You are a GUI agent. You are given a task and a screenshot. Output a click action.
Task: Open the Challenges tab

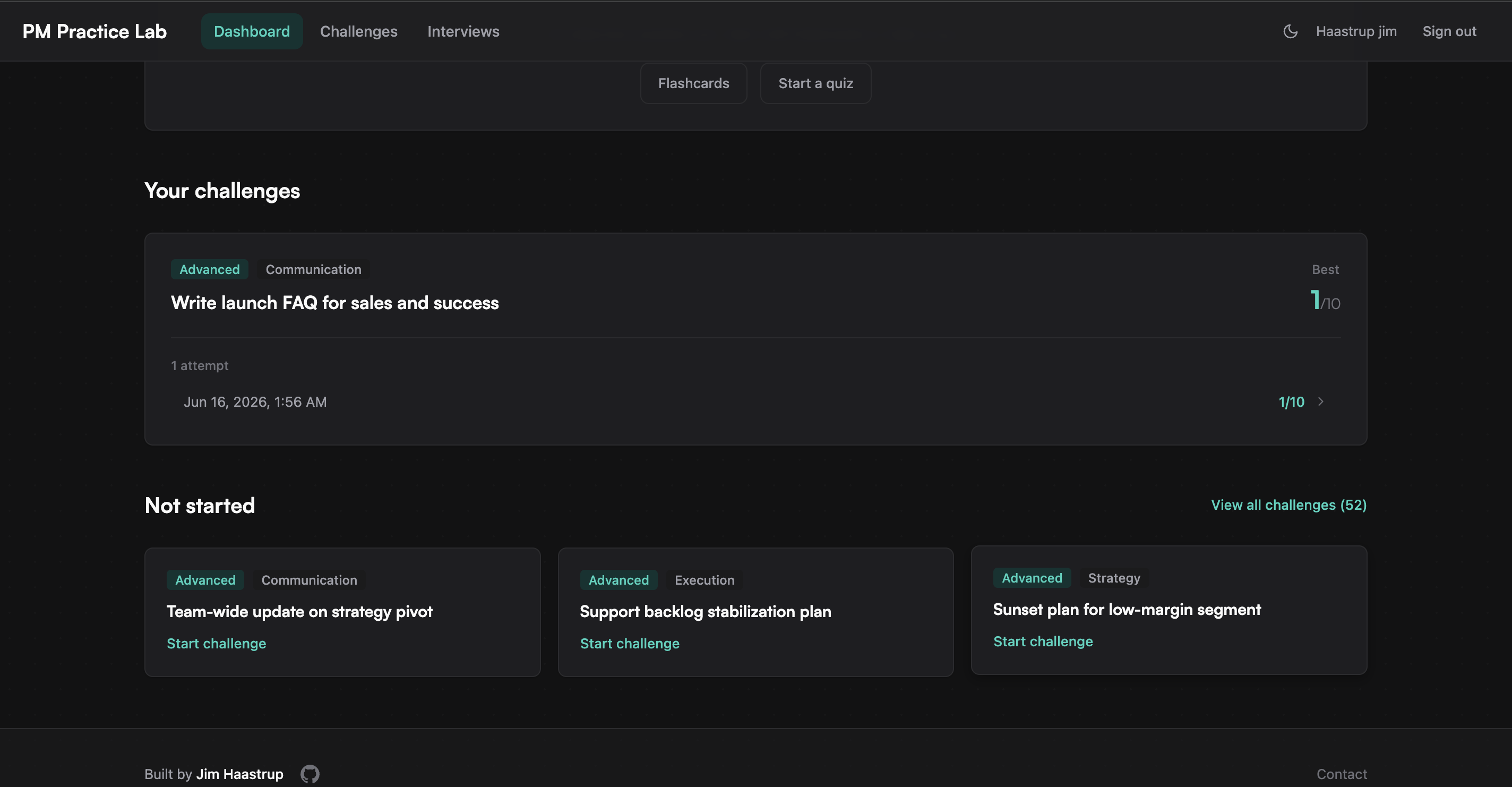tap(359, 31)
